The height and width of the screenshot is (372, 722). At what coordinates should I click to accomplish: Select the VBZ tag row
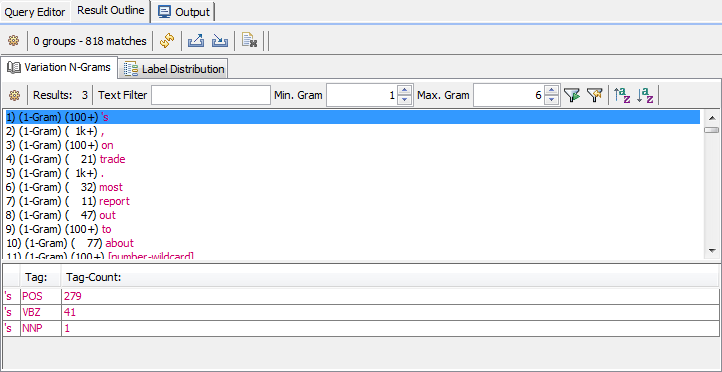(x=361, y=312)
